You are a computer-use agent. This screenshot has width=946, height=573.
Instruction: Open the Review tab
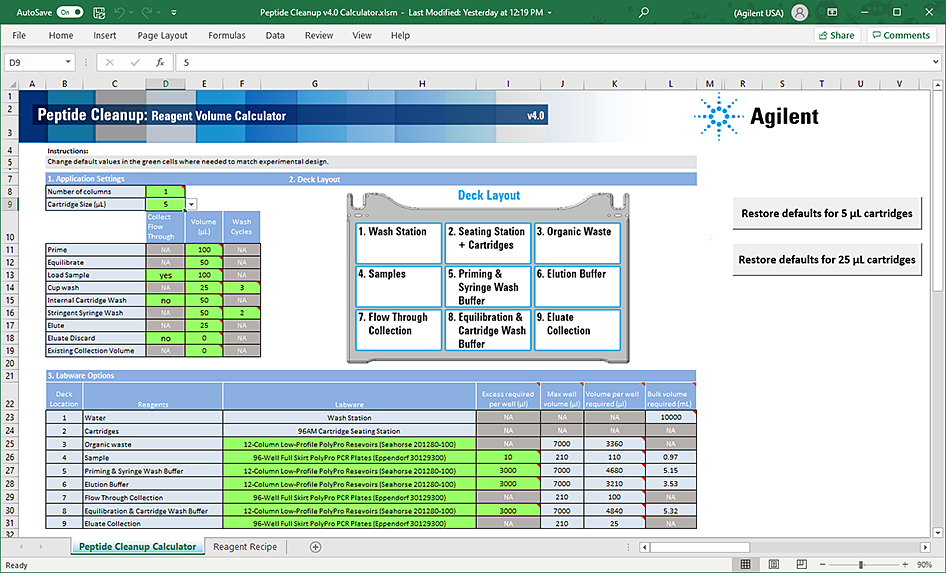click(x=319, y=36)
